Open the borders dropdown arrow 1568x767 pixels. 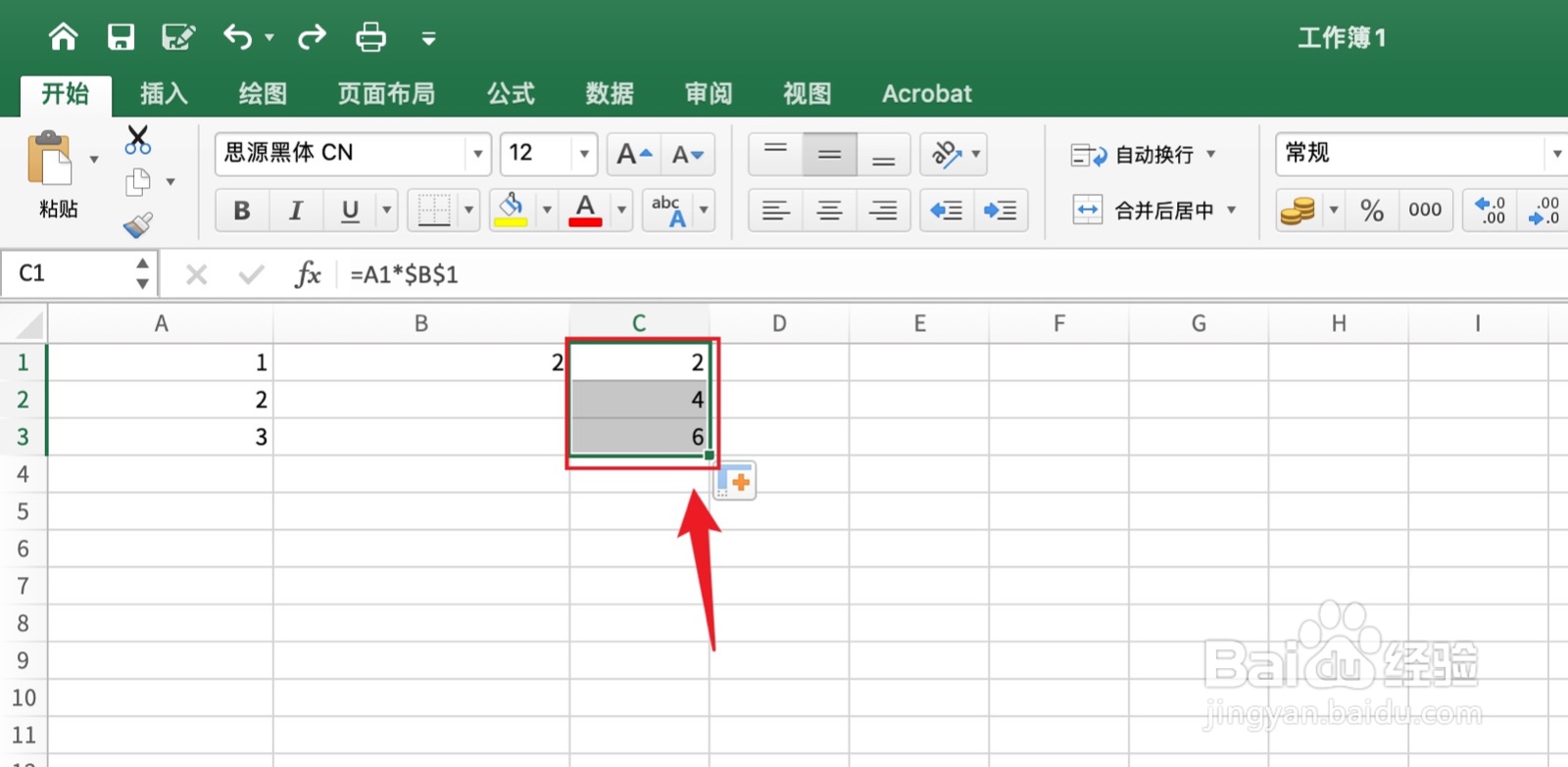click(x=468, y=211)
